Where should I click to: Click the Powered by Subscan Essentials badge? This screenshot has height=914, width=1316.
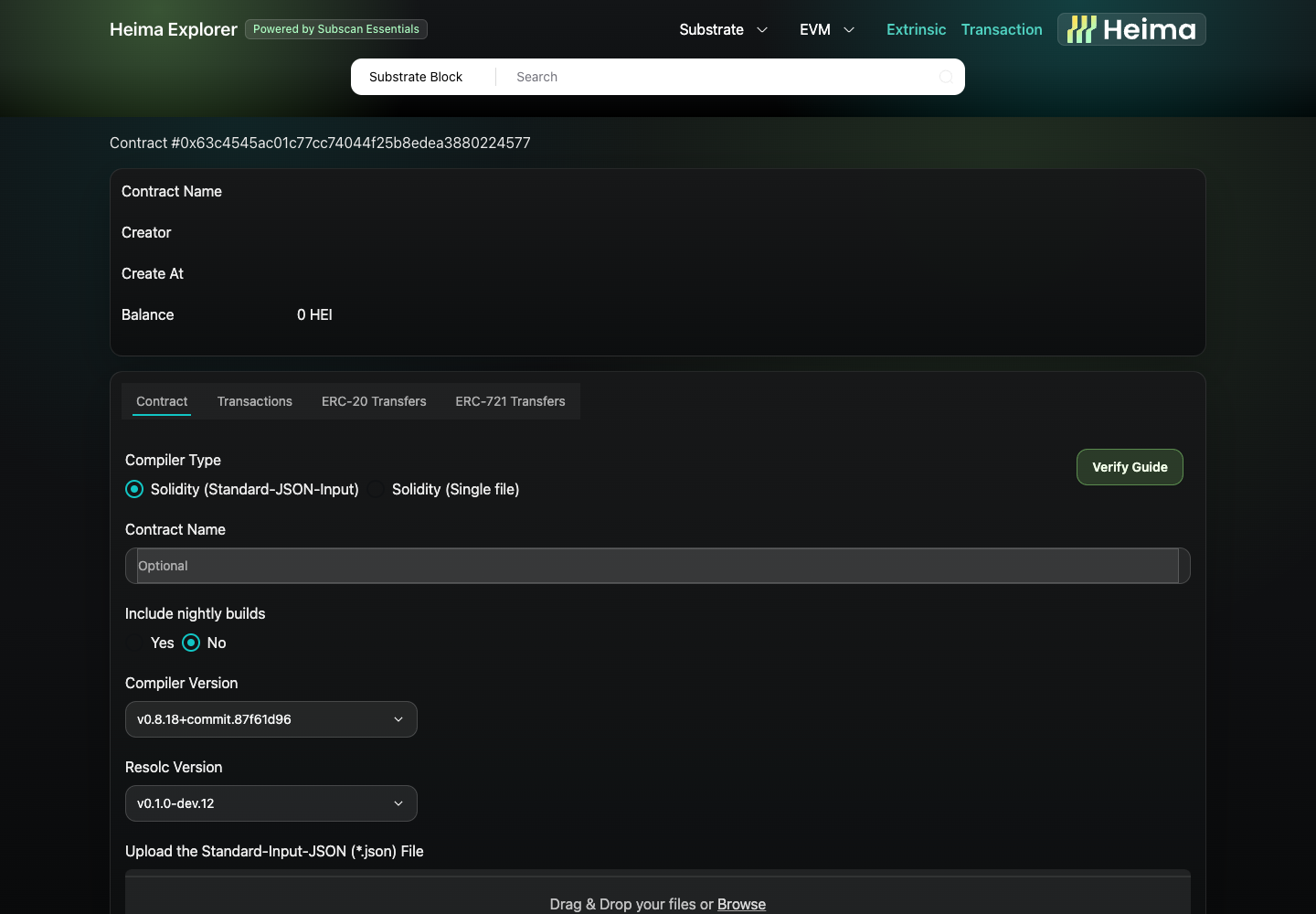pyautogui.click(x=336, y=29)
